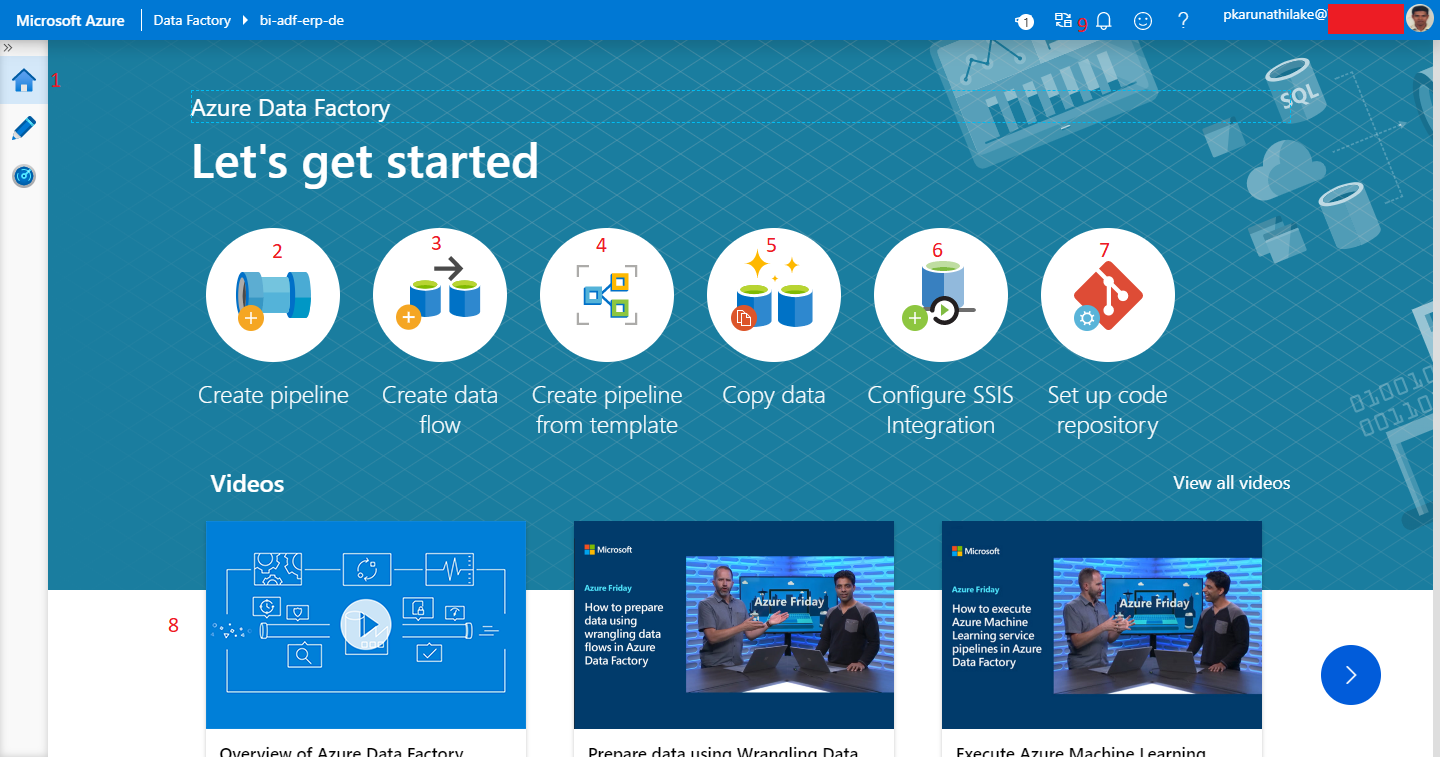Screen dimensions: 1440x758
Task: Open the Data Factory breadcrumb
Action: (x=192, y=20)
